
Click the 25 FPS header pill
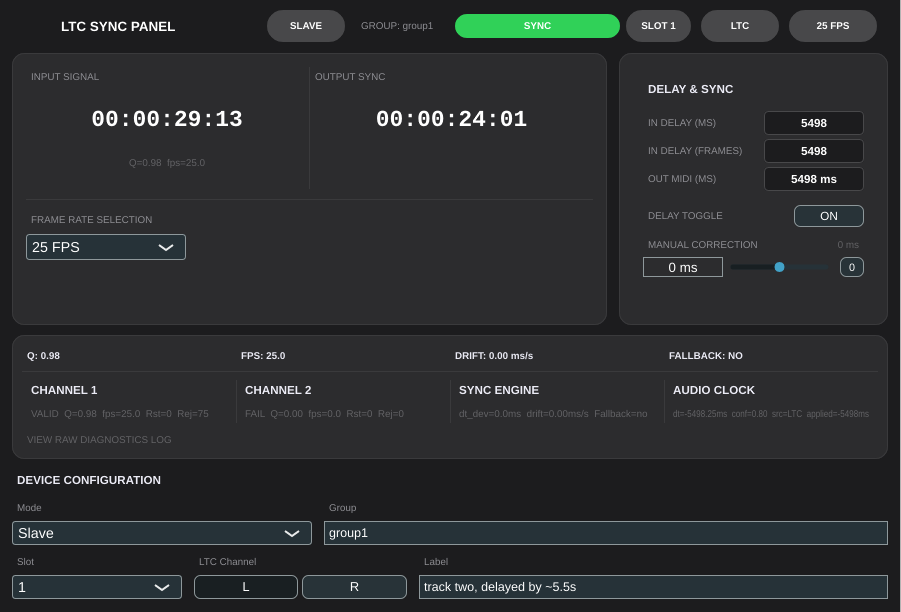[833, 26]
